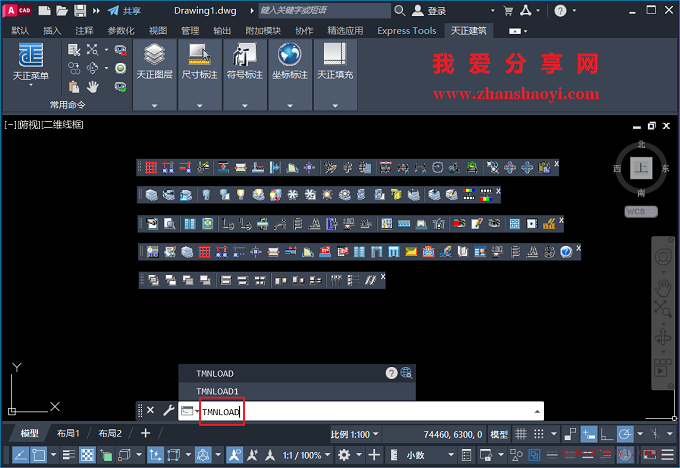Toggle snap mode dotted grid in status bar

[539, 434]
